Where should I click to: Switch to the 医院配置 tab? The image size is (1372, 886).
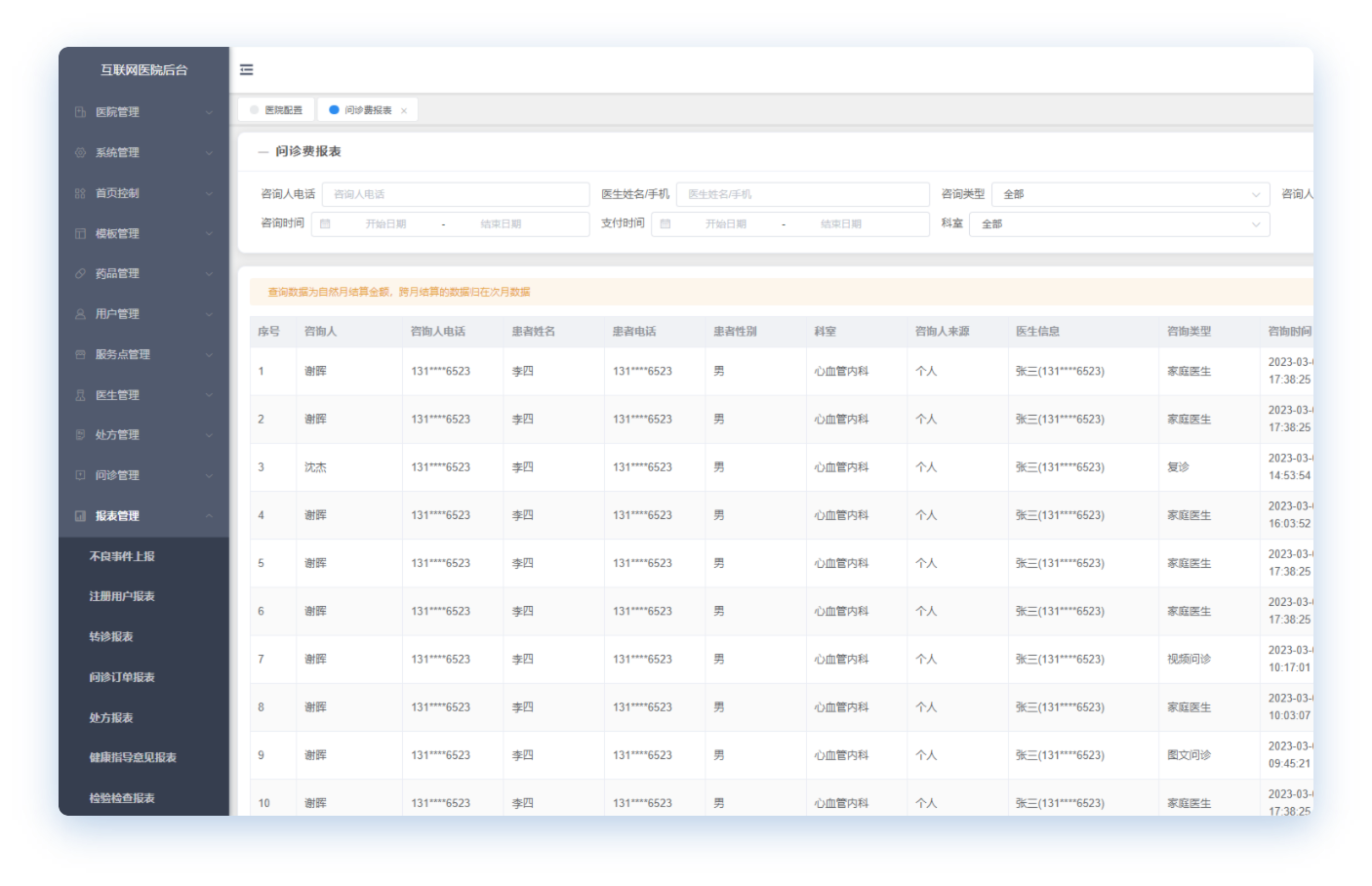pyautogui.click(x=276, y=110)
